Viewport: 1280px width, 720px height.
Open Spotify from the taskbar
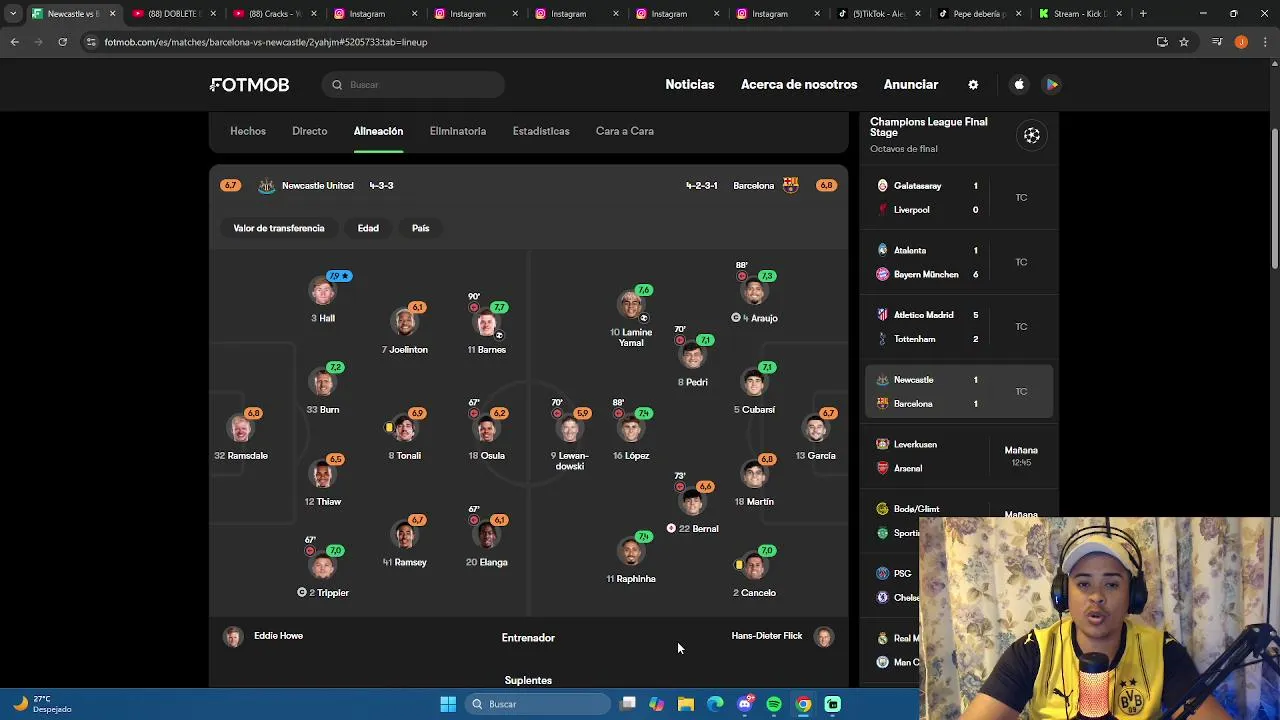[774, 704]
